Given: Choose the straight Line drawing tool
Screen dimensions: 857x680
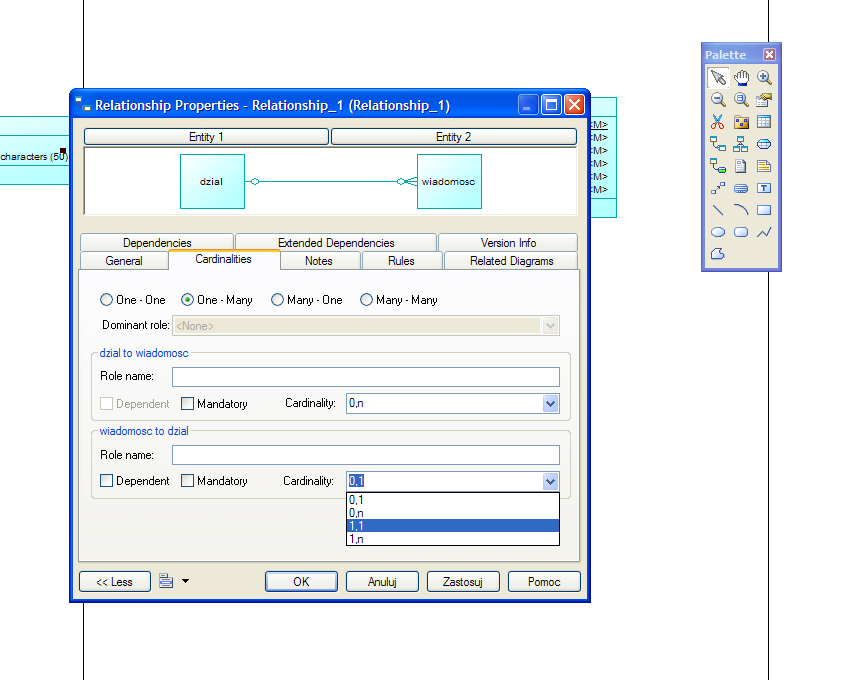Looking at the screenshot, I should pyautogui.click(x=718, y=210).
